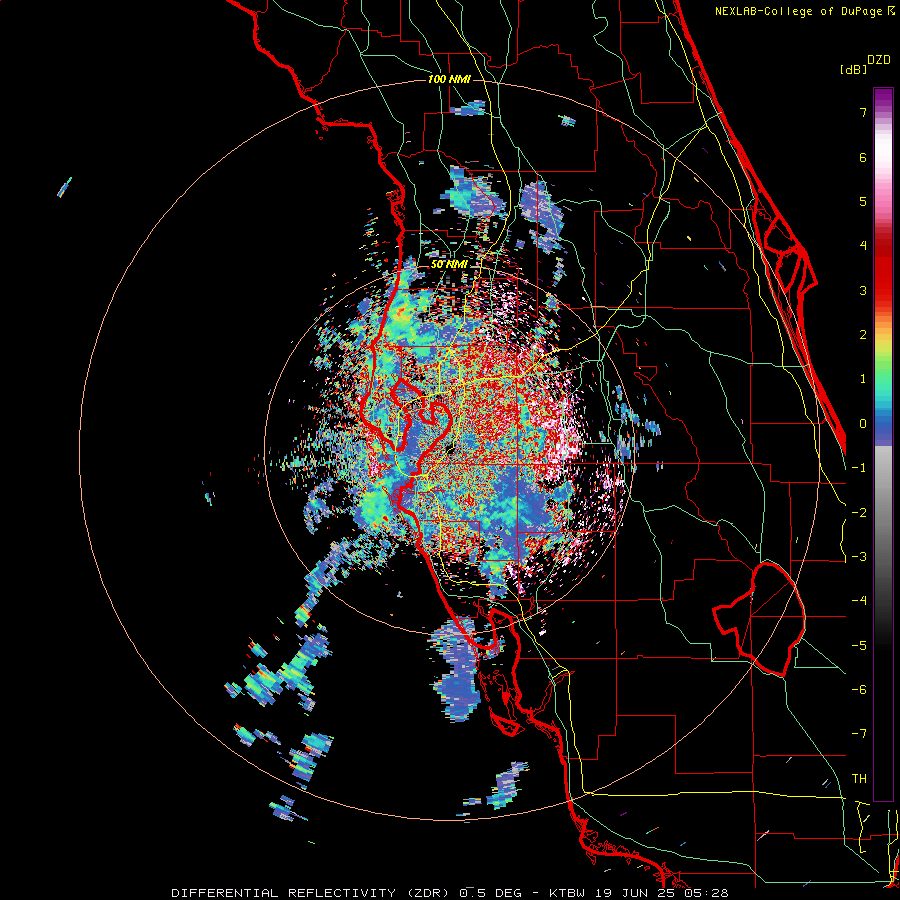Click the TH threshold label on scale
This screenshot has height=900, width=900.
click(859, 779)
